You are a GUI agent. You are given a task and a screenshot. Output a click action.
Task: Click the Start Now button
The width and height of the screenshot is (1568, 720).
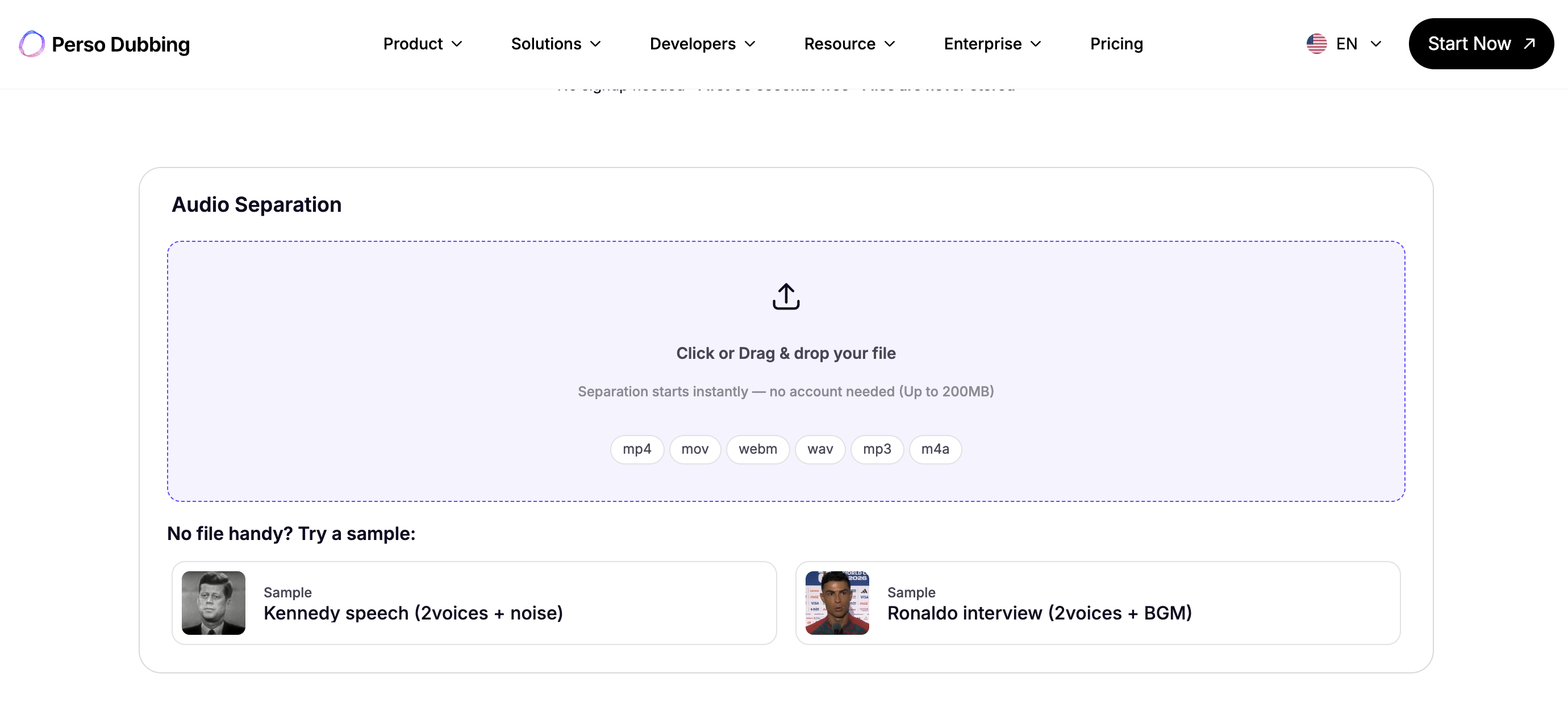point(1481,44)
